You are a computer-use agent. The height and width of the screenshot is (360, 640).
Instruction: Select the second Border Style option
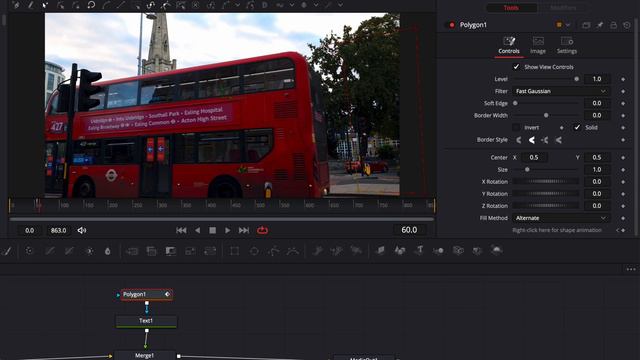coord(532,140)
